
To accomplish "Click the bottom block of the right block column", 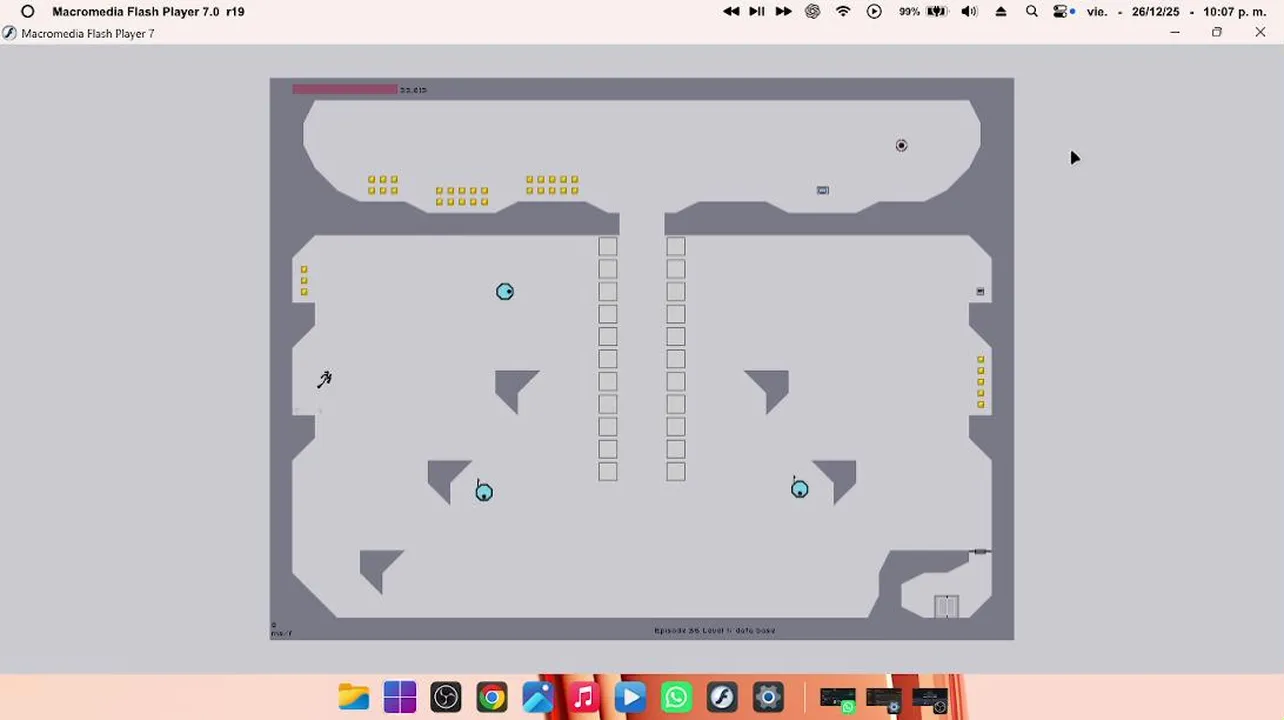I will (676, 471).
